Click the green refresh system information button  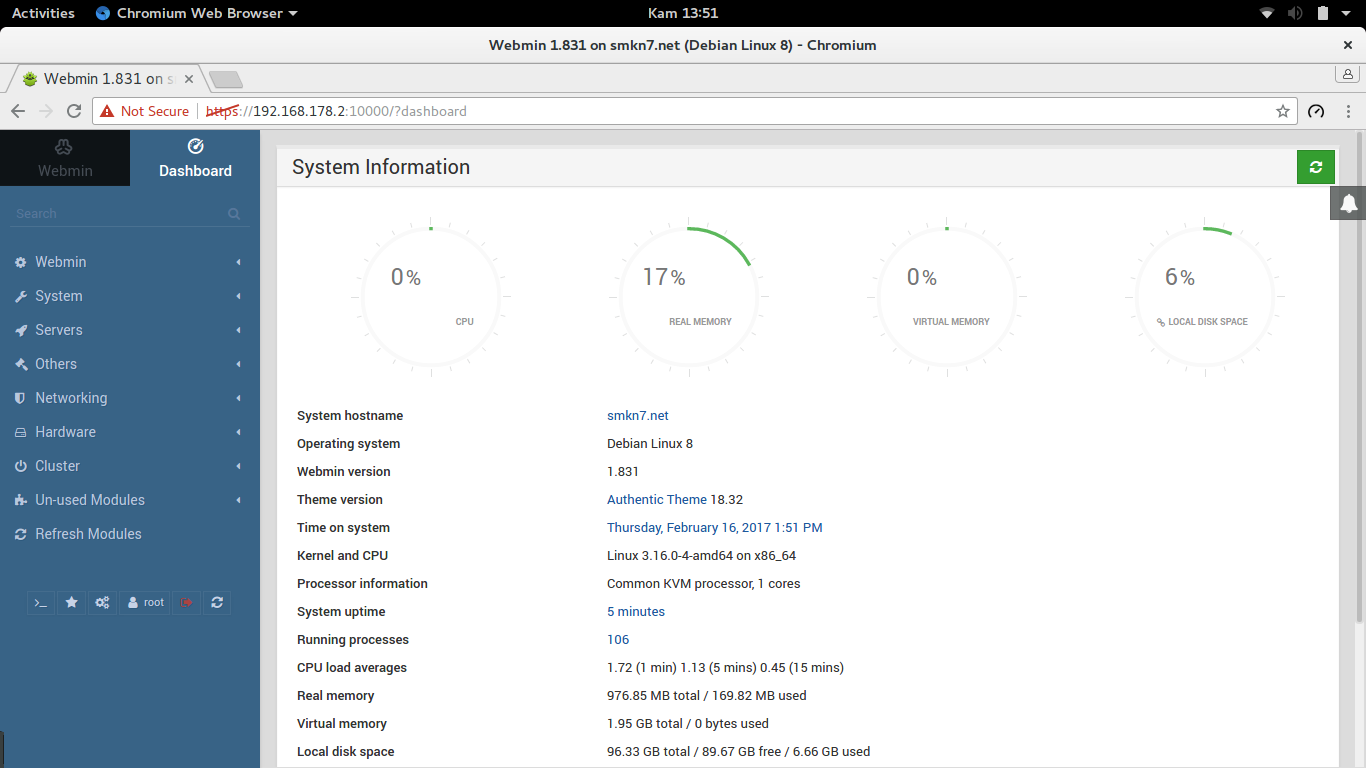coord(1316,167)
